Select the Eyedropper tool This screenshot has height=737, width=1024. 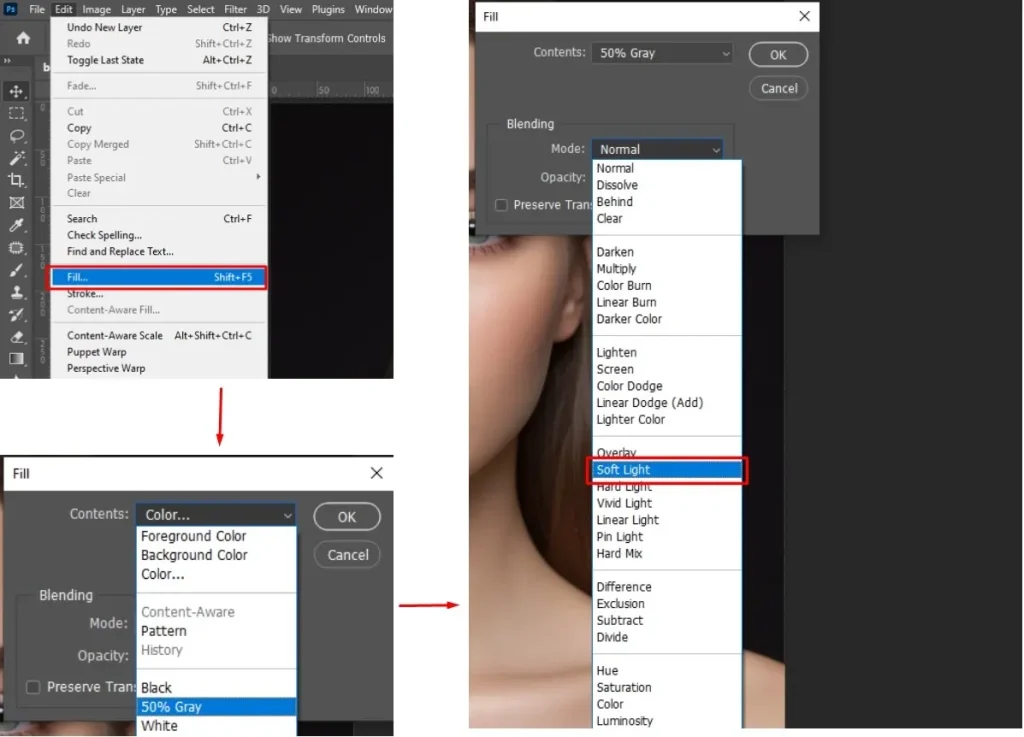(x=16, y=225)
